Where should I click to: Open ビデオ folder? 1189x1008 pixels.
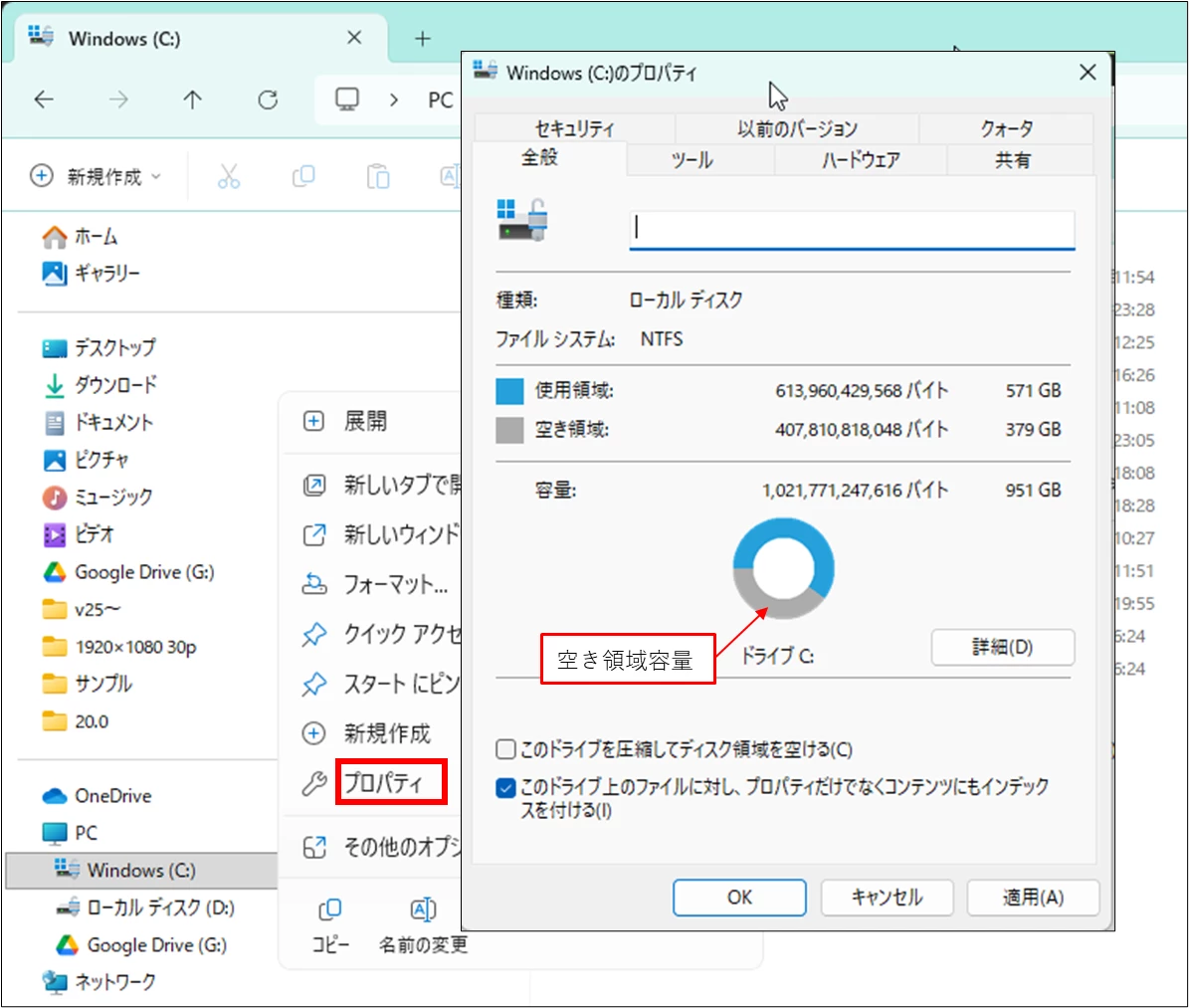pyautogui.click(x=78, y=534)
